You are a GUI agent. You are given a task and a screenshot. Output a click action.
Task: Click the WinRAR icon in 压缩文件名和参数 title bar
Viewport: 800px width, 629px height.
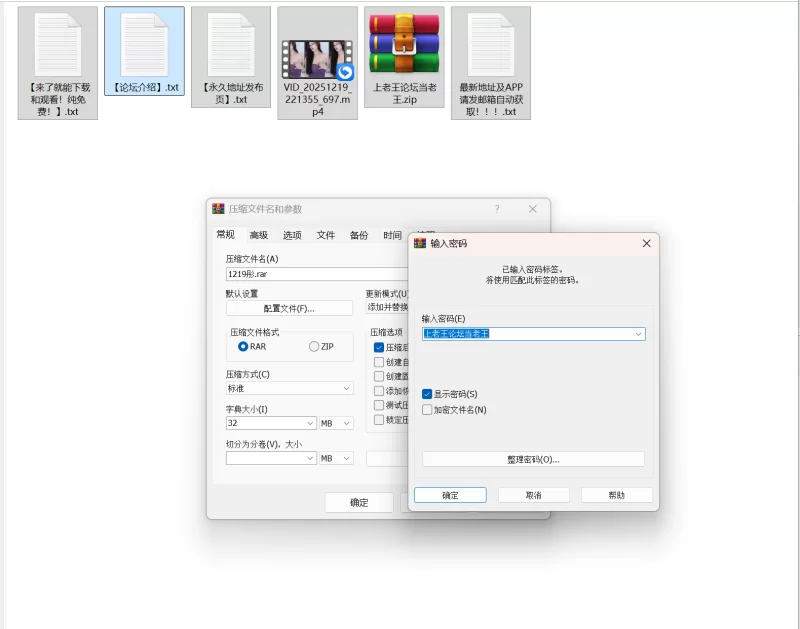click(218, 209)
